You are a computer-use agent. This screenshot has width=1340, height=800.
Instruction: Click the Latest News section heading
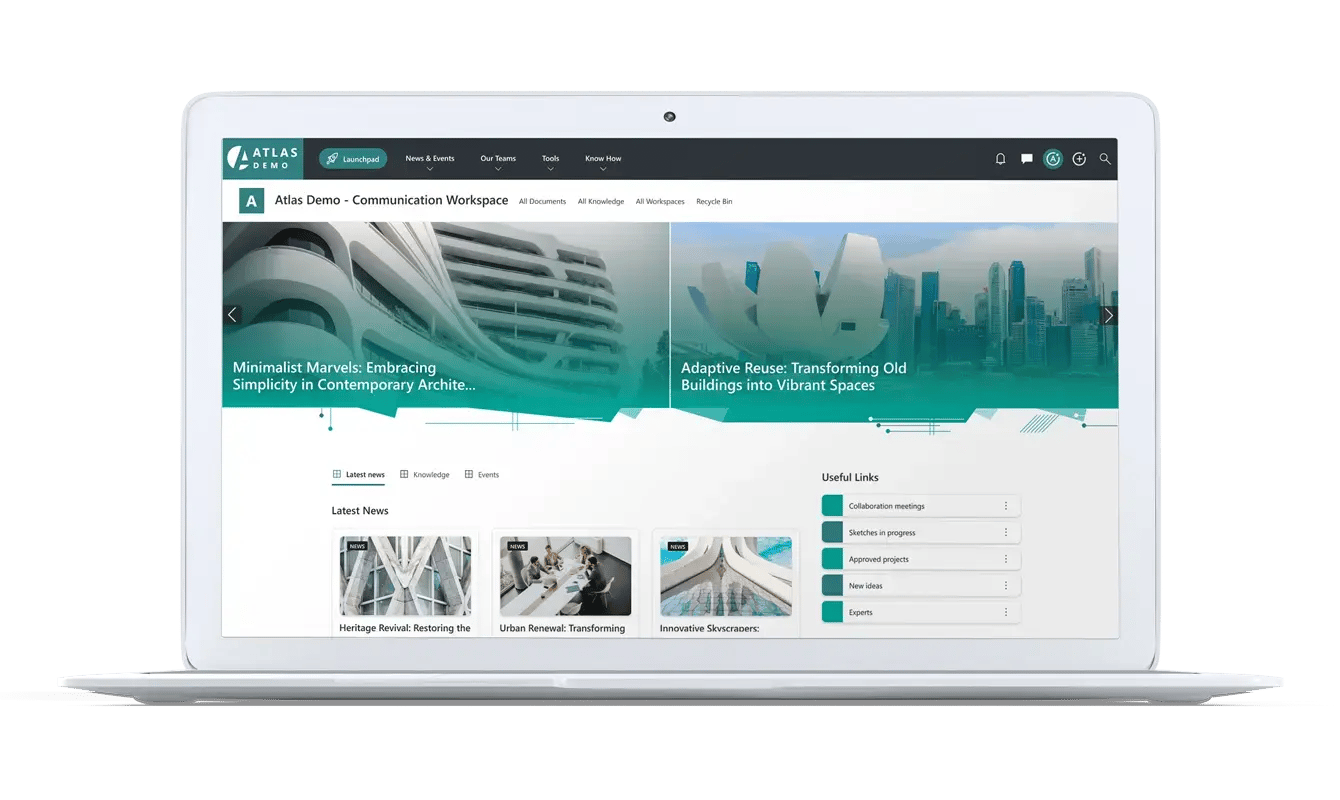[x=360, y=511]
